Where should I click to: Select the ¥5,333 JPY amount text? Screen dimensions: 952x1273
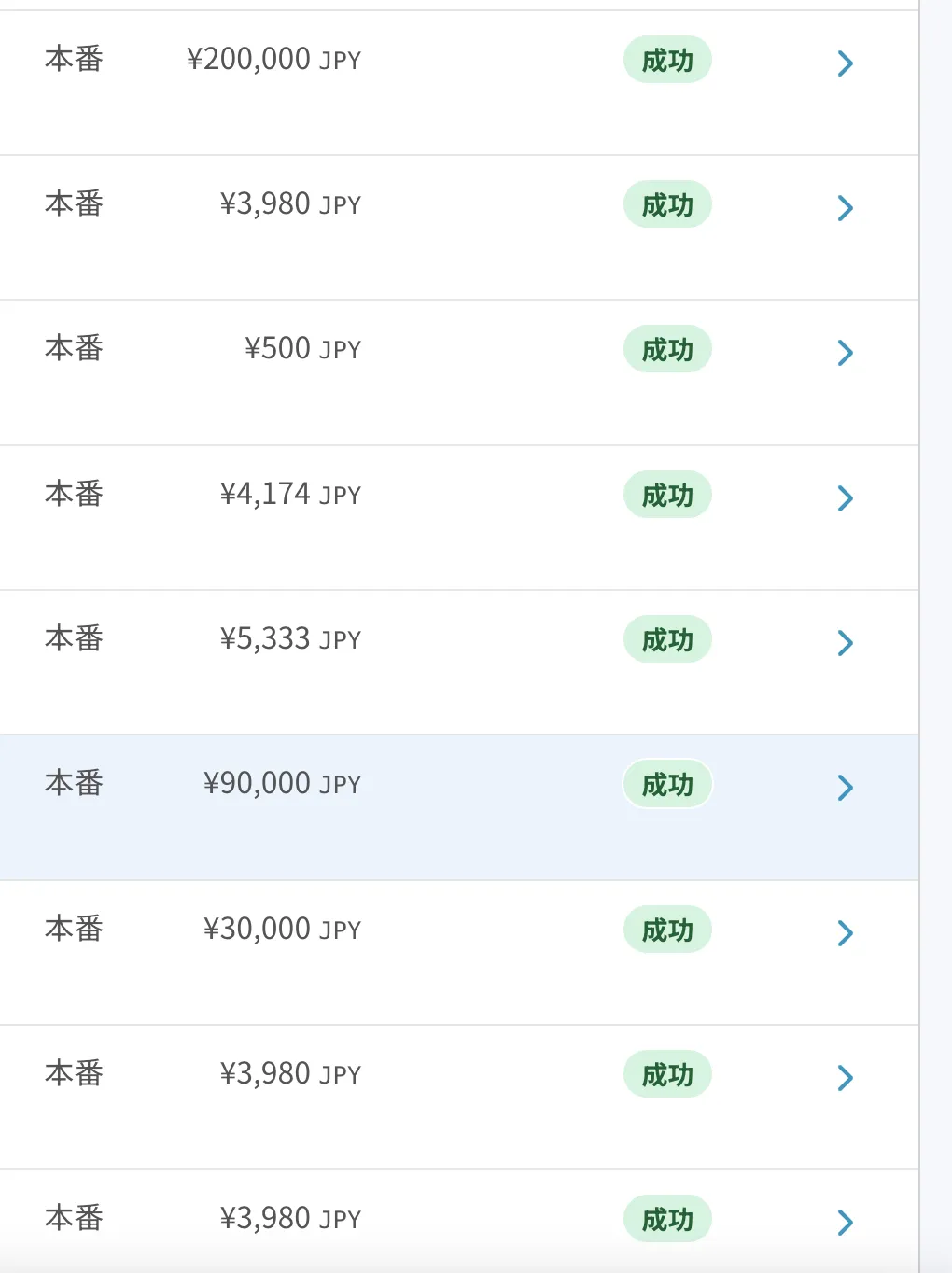(x=290, y=639)
